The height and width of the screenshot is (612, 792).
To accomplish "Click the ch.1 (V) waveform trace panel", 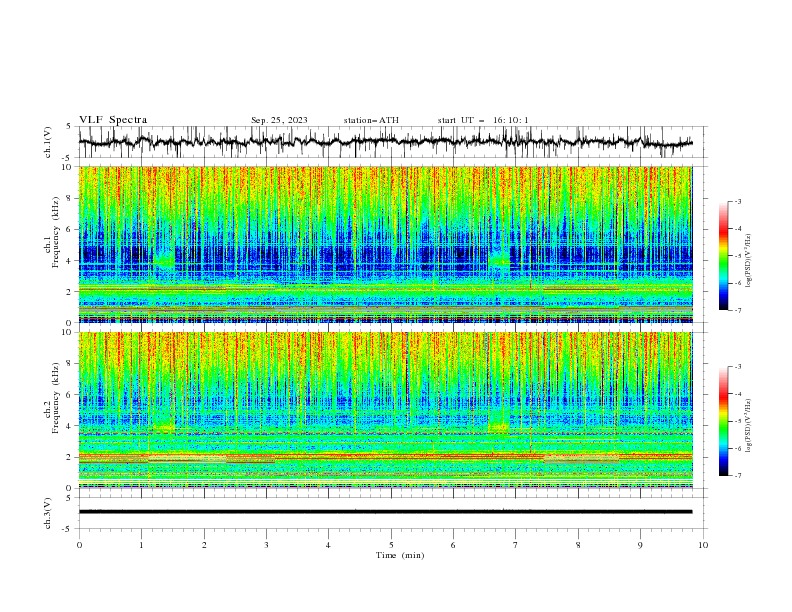I will (x=392, y=142).
